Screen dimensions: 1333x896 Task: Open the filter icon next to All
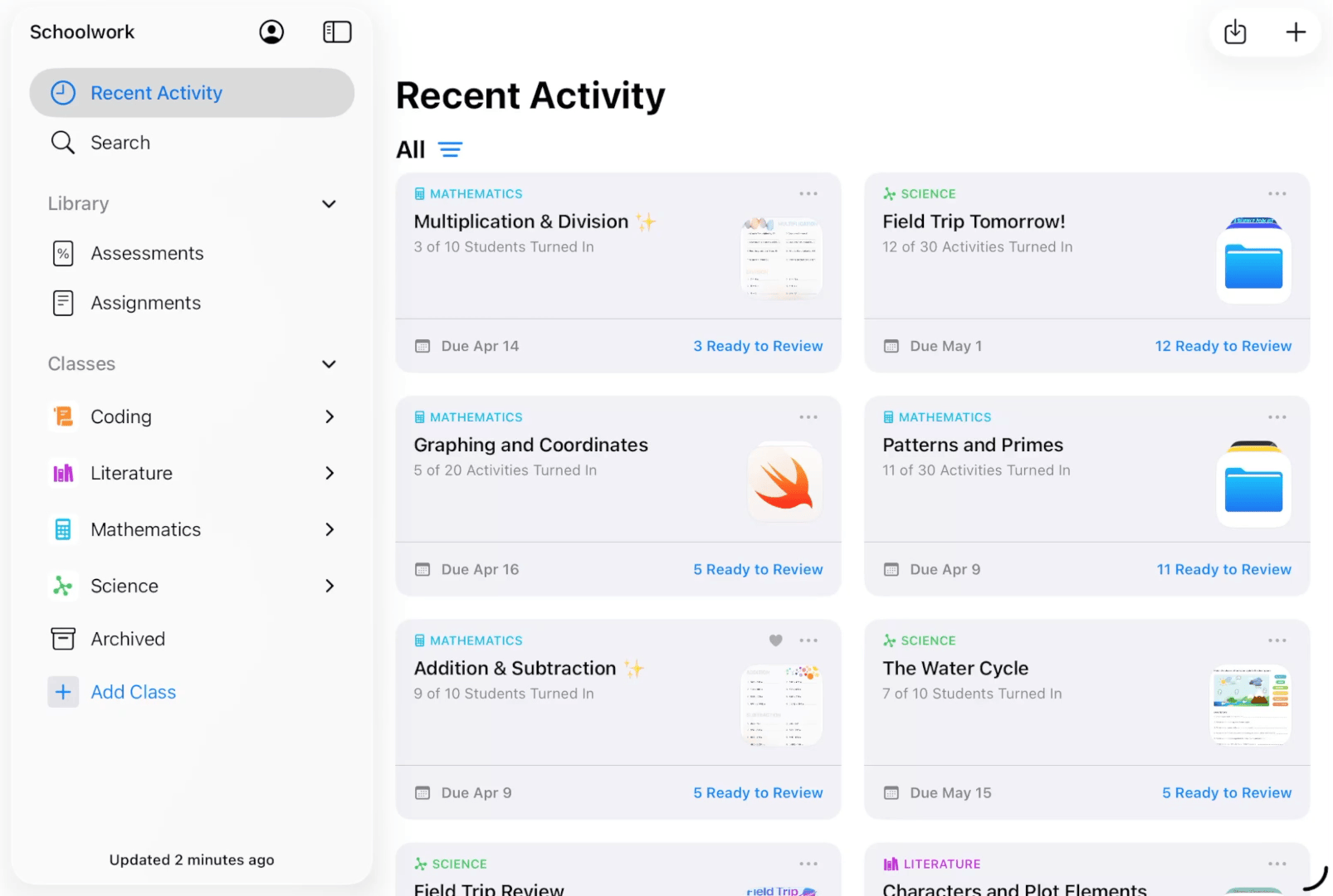click(x=451, y=149)
